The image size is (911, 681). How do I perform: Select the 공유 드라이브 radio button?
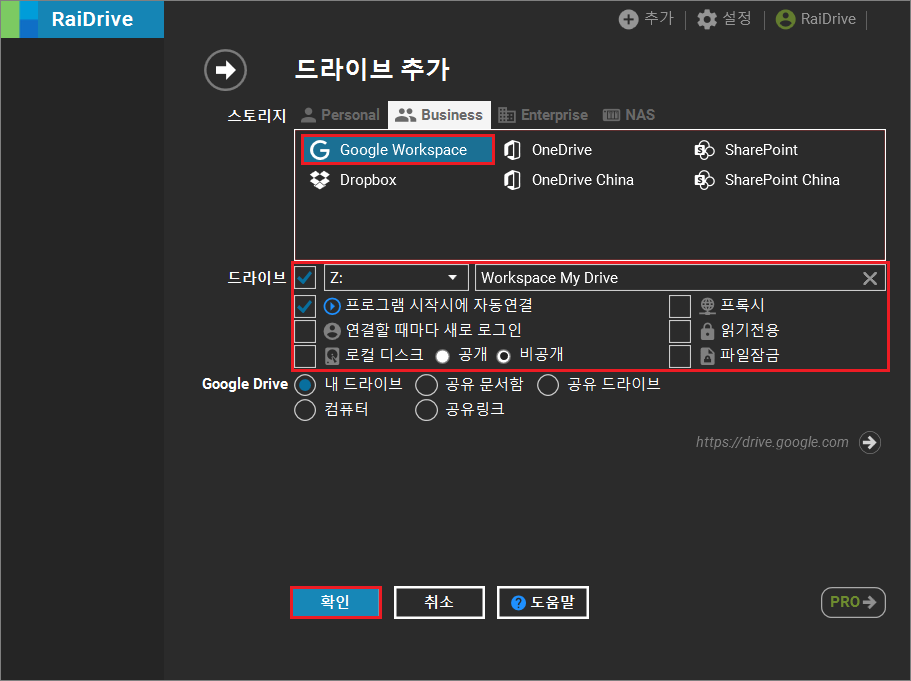tap(548, 385)
